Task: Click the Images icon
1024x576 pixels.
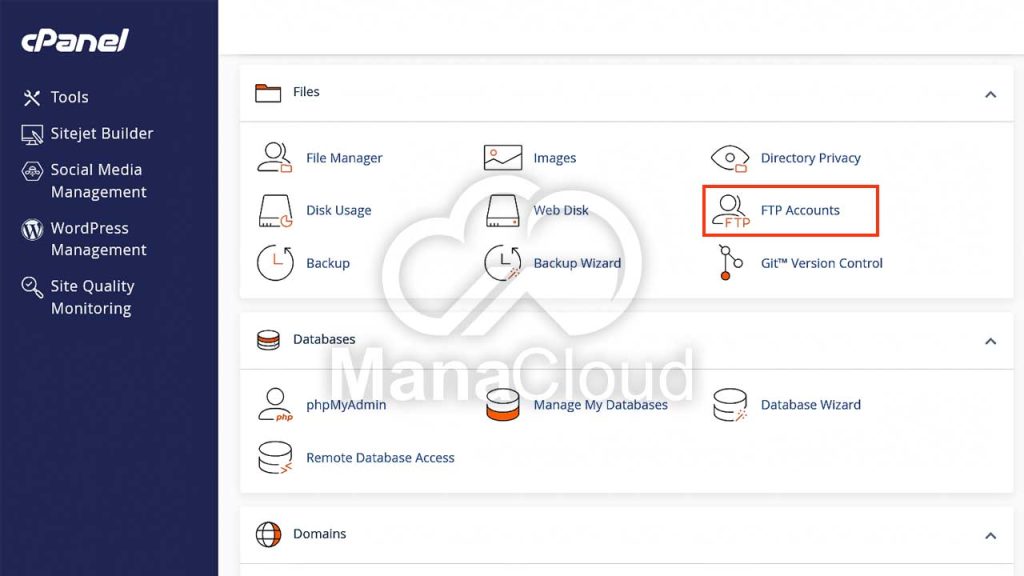Action: coord(502,157)
